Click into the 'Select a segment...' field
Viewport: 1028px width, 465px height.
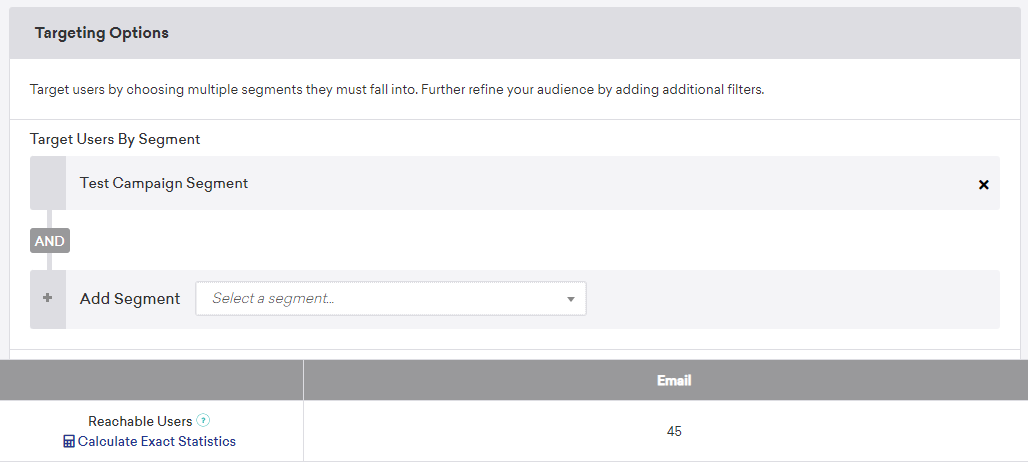[380, 299]
